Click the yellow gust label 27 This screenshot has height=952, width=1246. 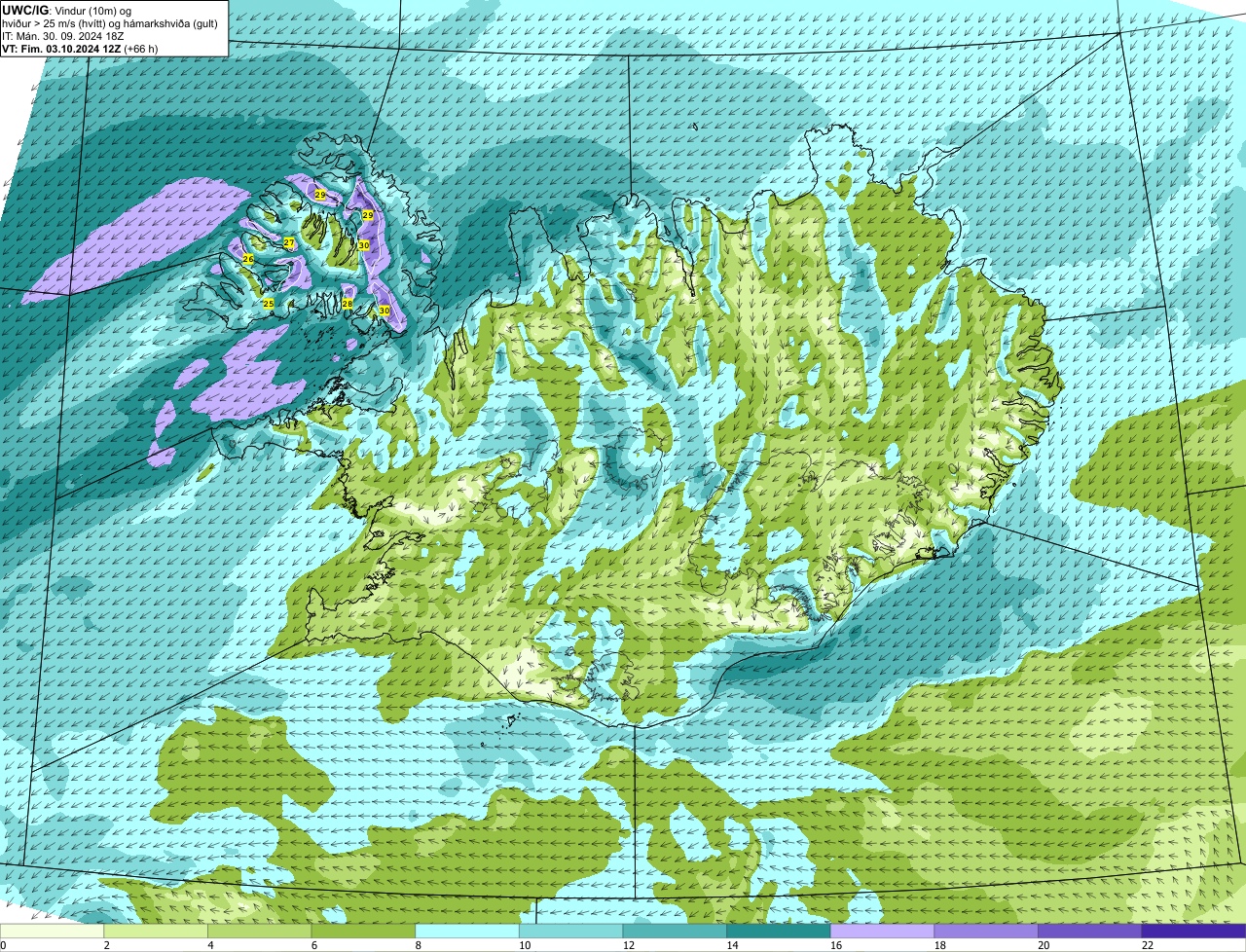pyautogui.click(x=289, y=242)
